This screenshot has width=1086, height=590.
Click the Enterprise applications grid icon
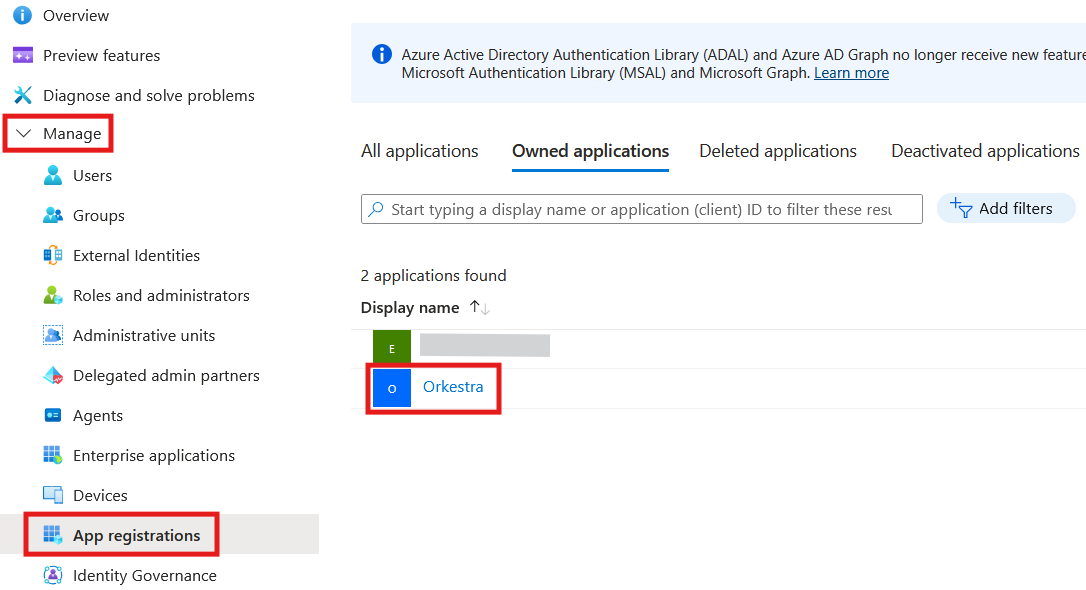pyautogui.click(x=53, y=455)
